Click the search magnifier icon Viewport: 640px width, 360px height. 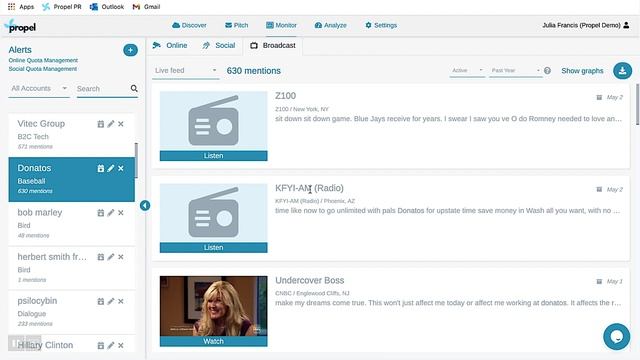pos(134,88)
